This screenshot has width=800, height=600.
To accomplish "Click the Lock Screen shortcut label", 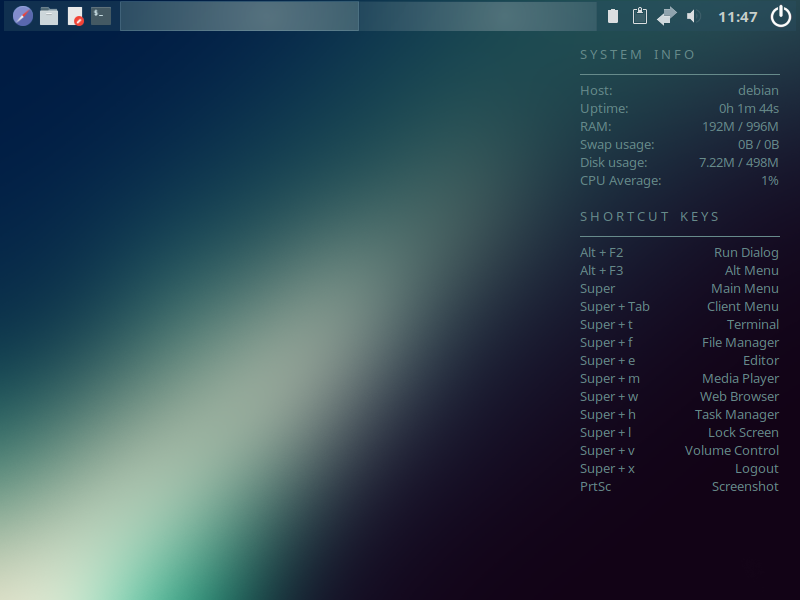I will tap(743, 433).
